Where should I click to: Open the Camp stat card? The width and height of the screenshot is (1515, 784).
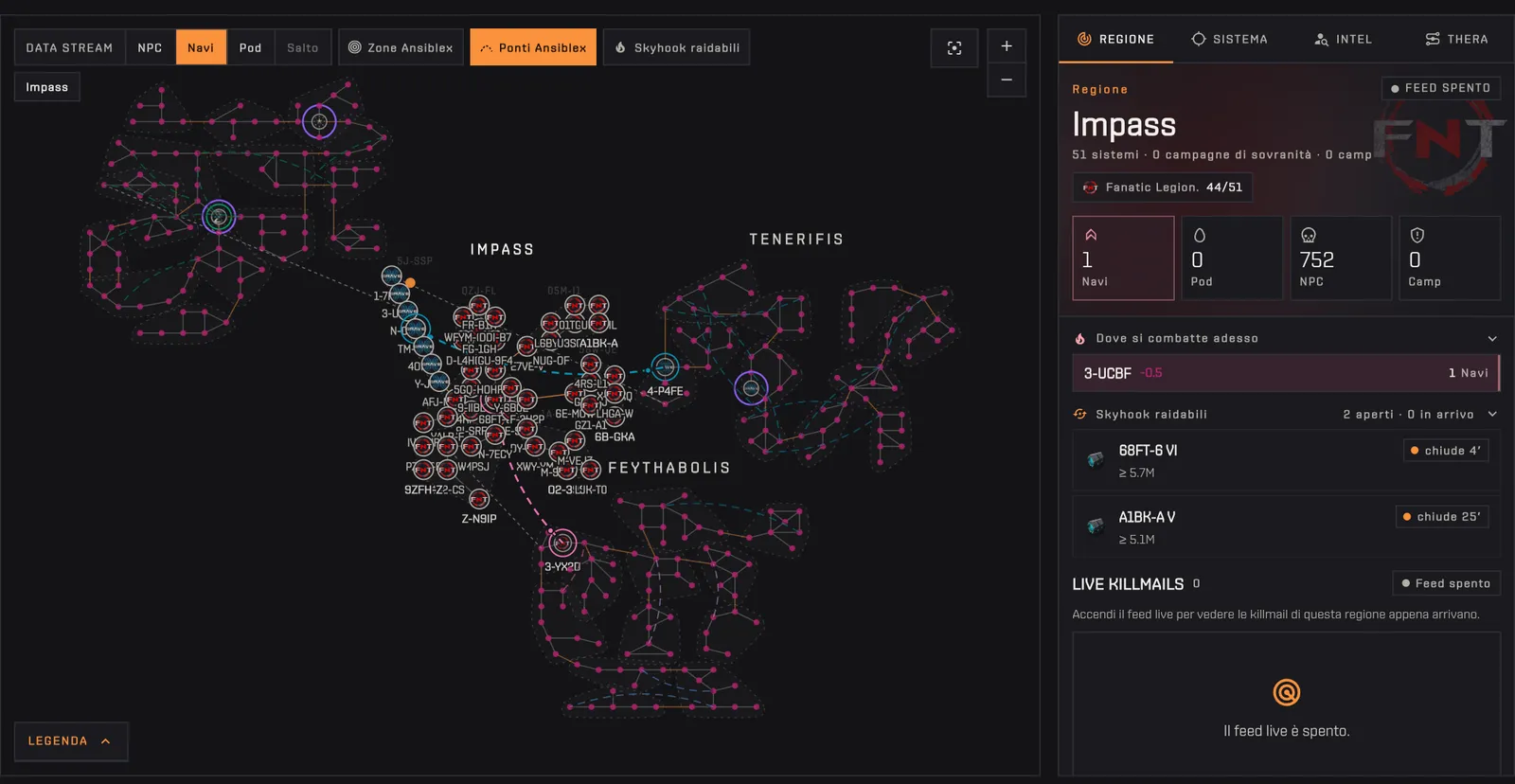tap(1450, 258)
